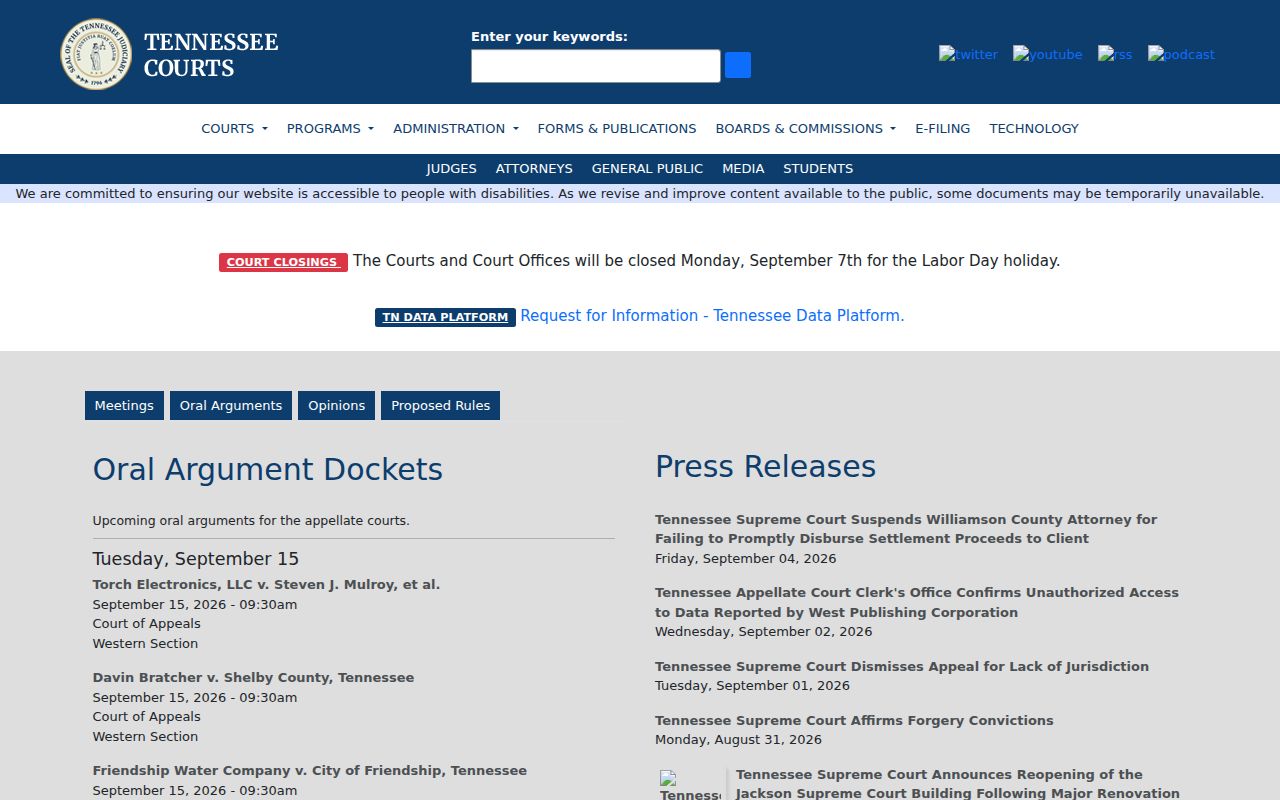Image resolution: width=1280 pixels, height=800 pixels.
Task: Focus the keywords search field
Action: pos(596,66)
